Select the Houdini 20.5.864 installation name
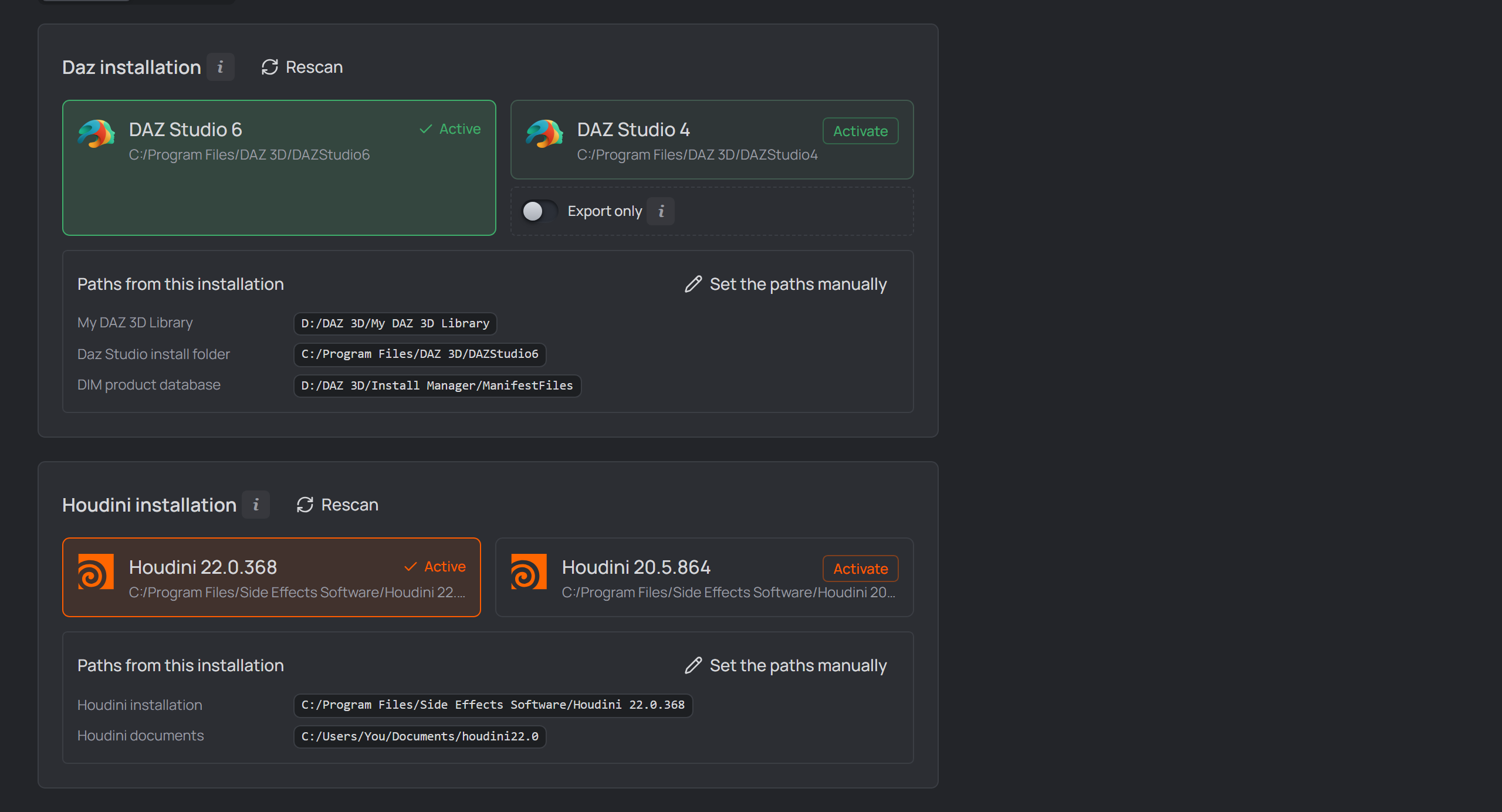The height and width of the screenshot is (812, 1502). click(x=636, y=567)
